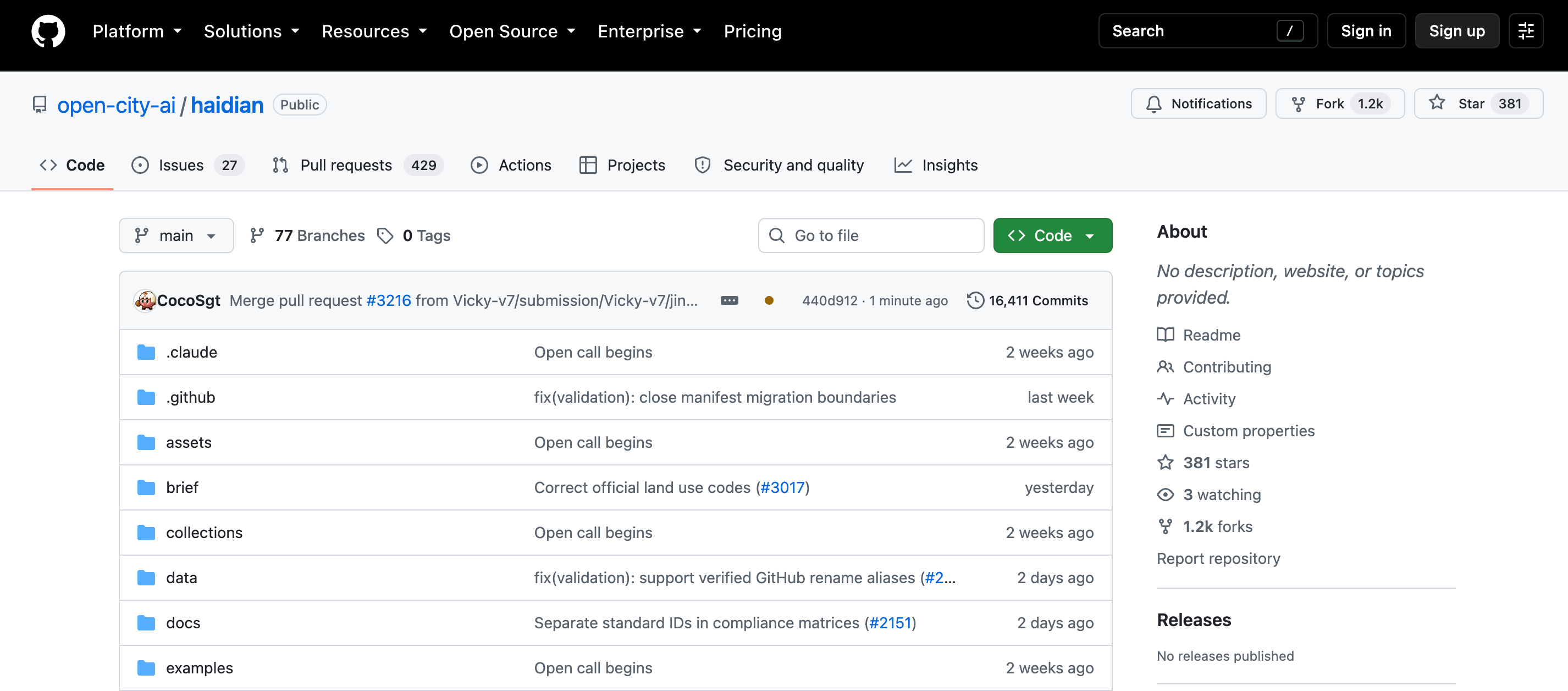Open pull request #3216 link
This screenshot has height=691, width=1568.
[x=388, y=300]
